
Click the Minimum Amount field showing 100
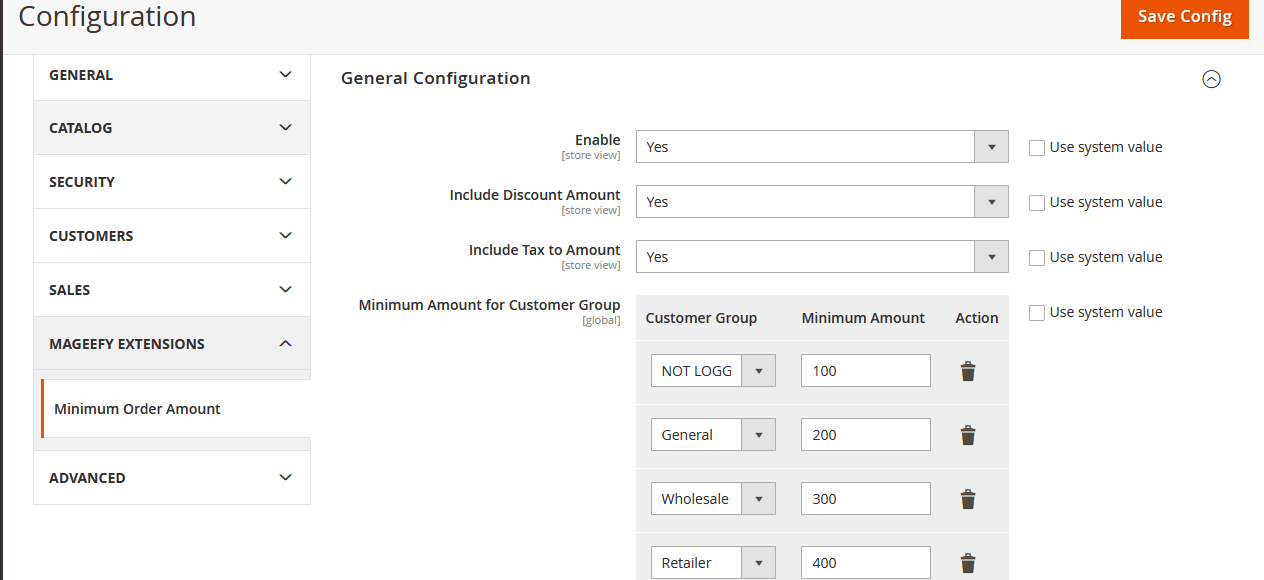tap(865, 370)
